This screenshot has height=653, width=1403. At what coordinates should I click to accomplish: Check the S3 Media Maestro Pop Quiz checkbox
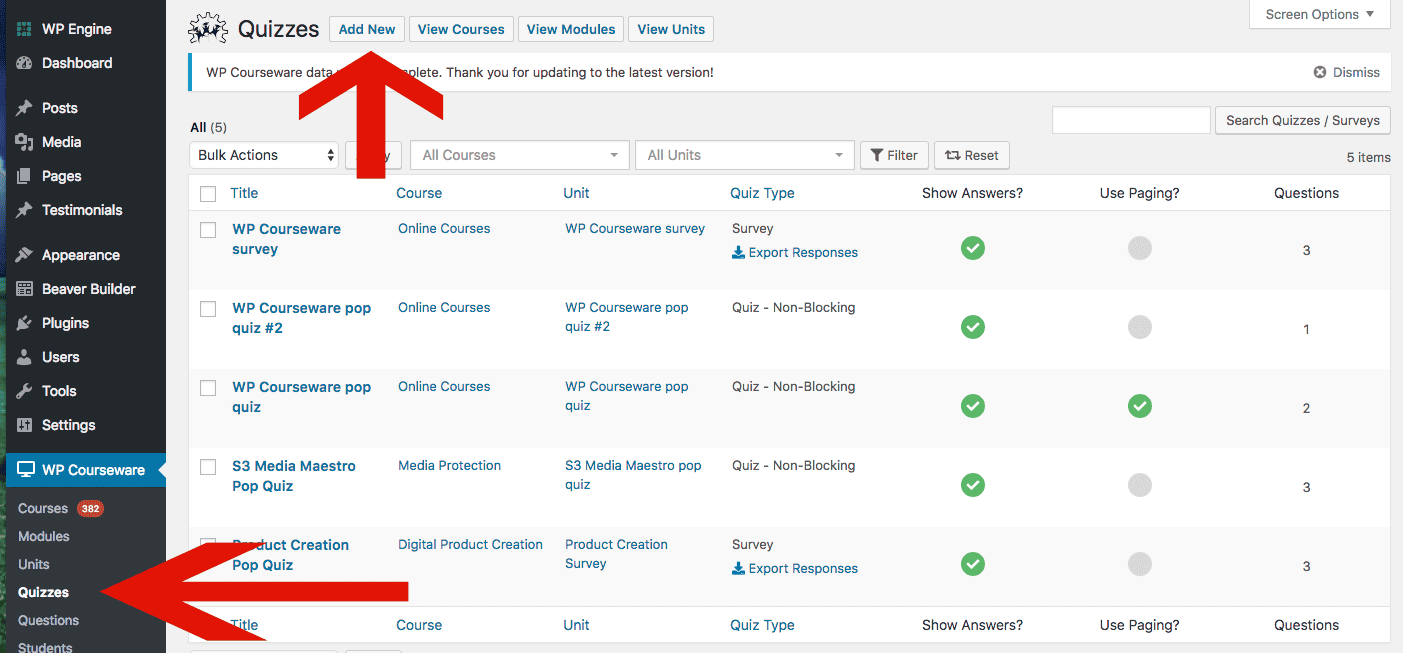208,467
